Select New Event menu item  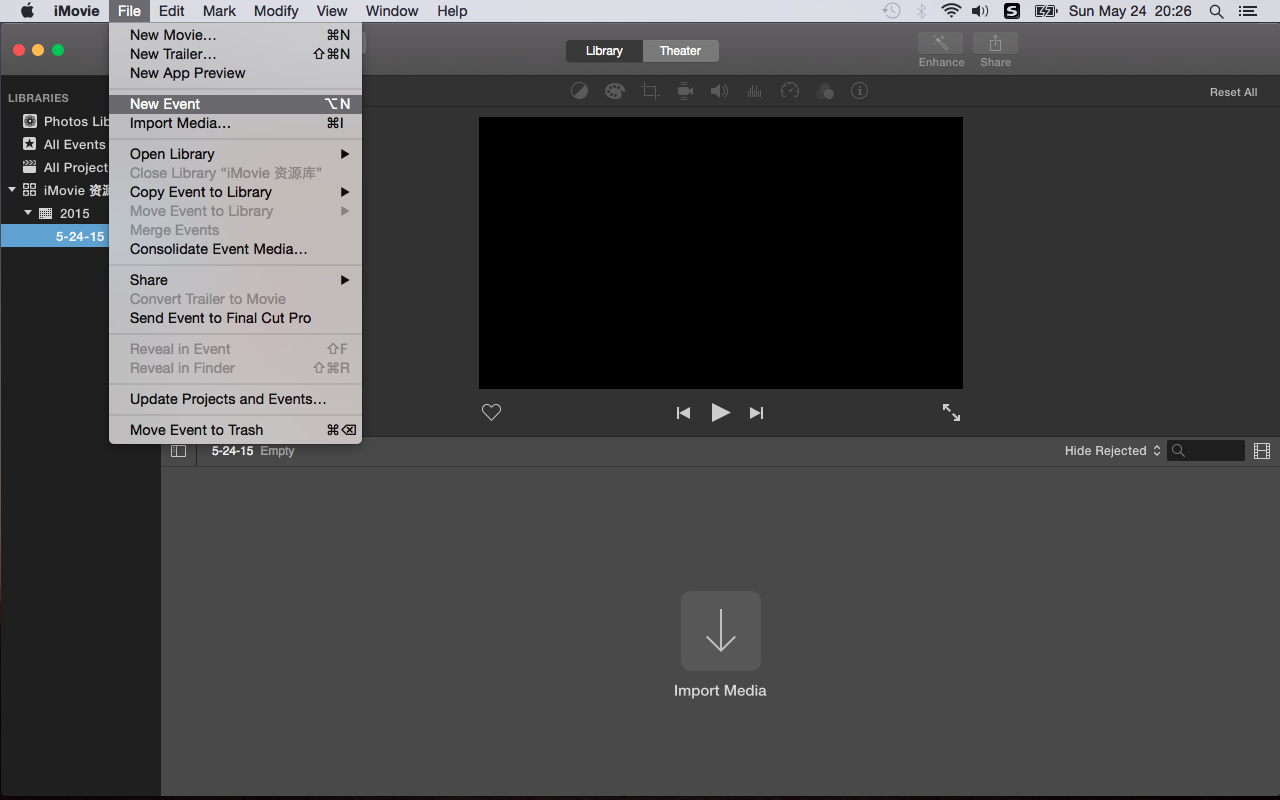tap(235, 104)
